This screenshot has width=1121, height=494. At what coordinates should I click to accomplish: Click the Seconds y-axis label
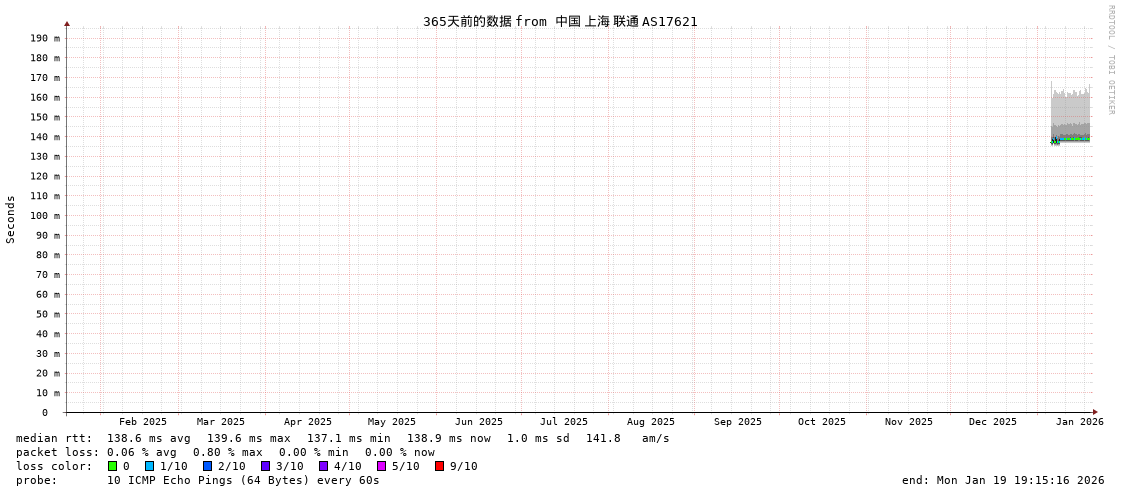point(11,219)
